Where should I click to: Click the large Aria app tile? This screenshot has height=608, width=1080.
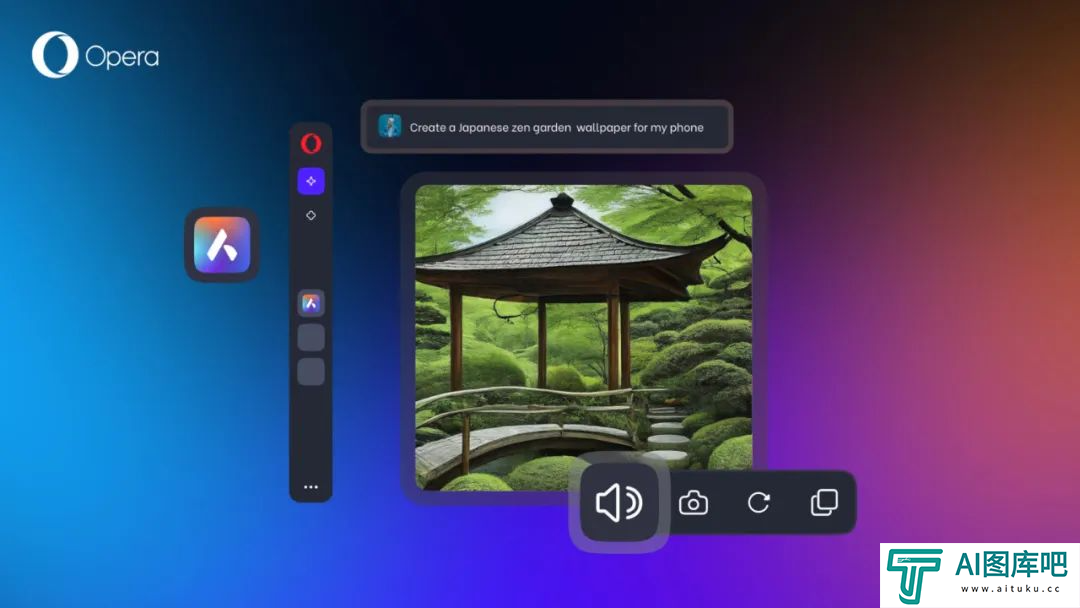222,245
